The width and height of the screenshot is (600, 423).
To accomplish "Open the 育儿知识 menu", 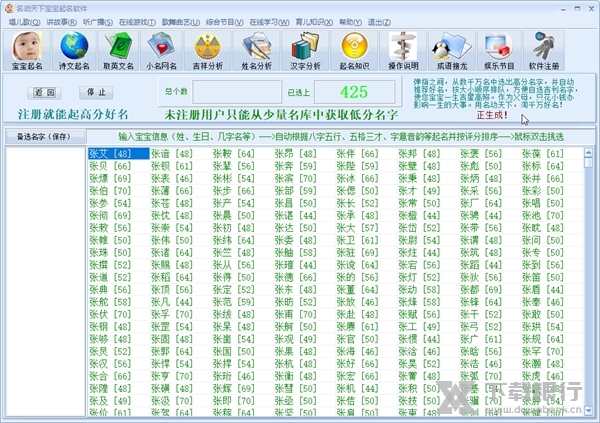I will tap(314, 22).
